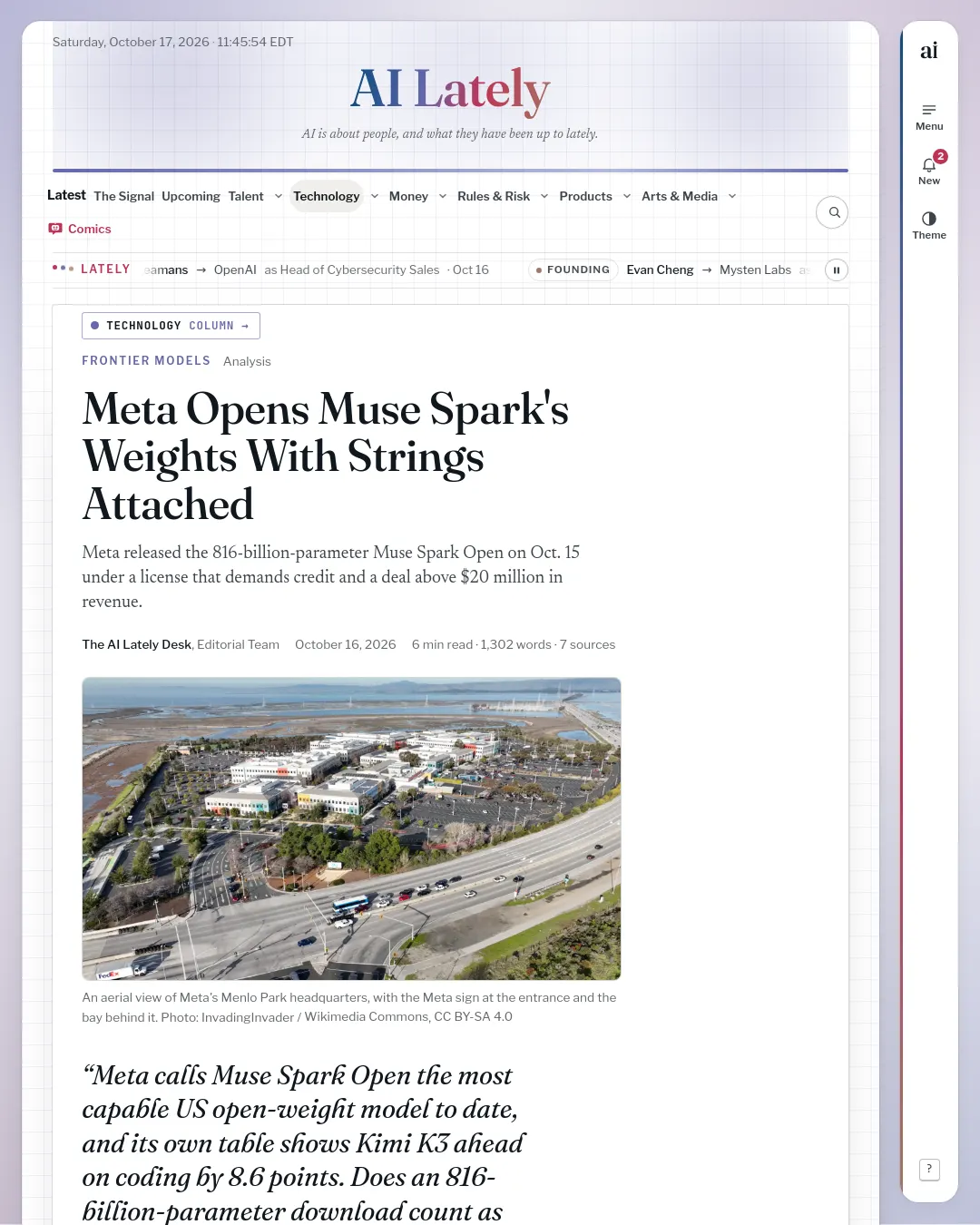
Task: Click the '6 min read' text
Action: point(442,644)
